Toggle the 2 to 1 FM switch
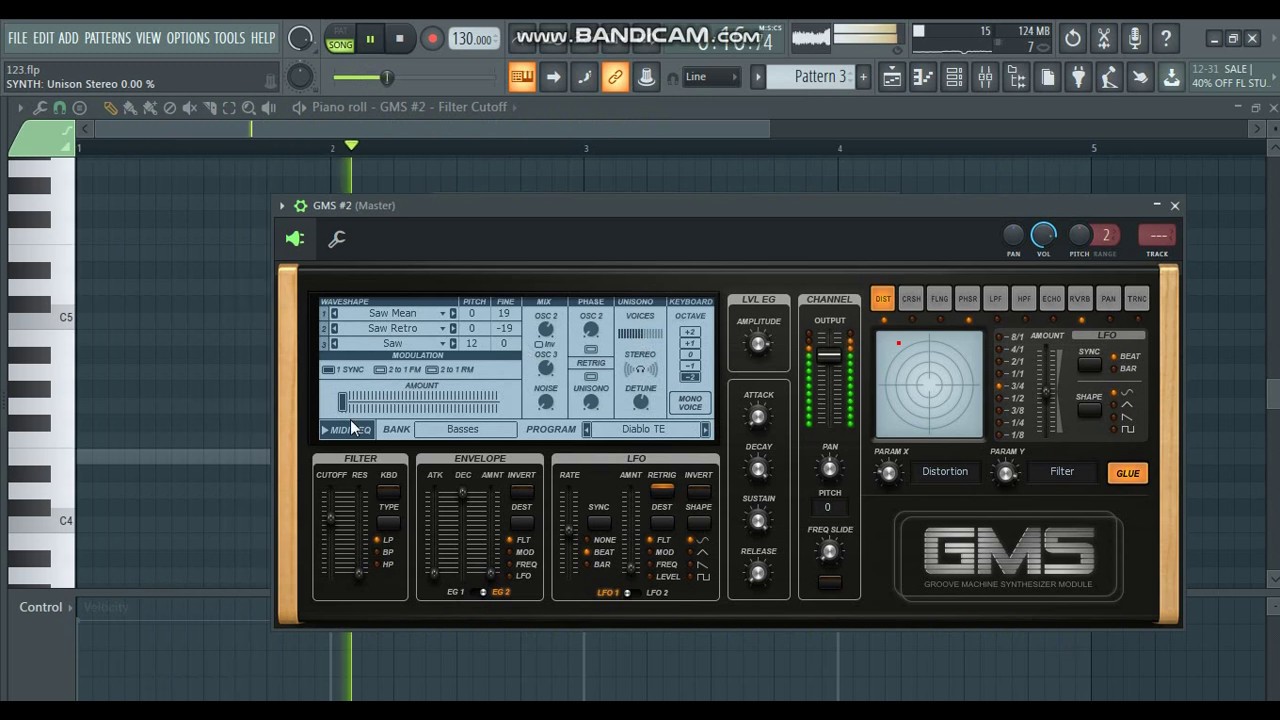1280x720 pixels. (x=380, y=370)
